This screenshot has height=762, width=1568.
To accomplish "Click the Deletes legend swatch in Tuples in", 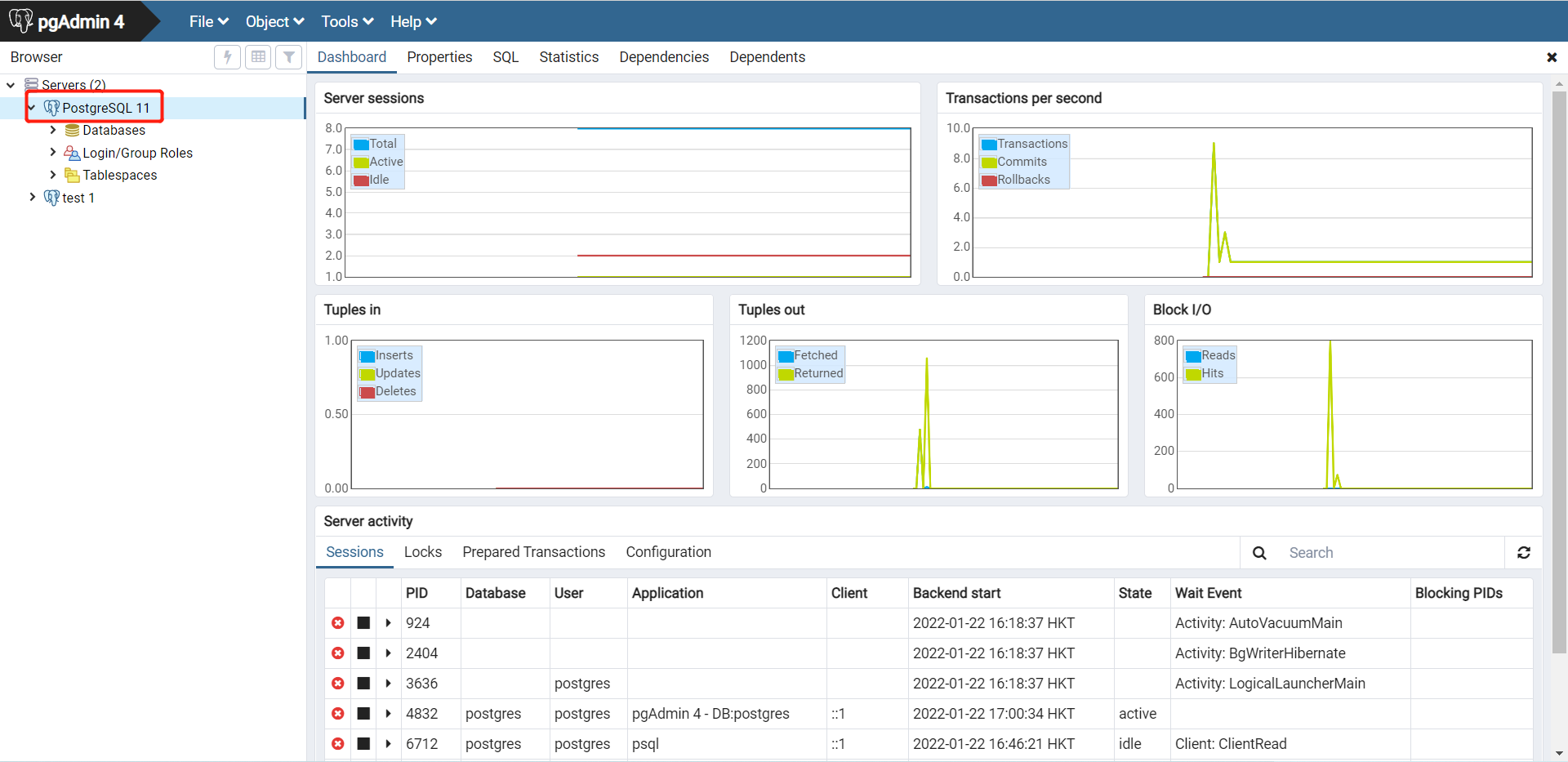I will coord(367,392).
